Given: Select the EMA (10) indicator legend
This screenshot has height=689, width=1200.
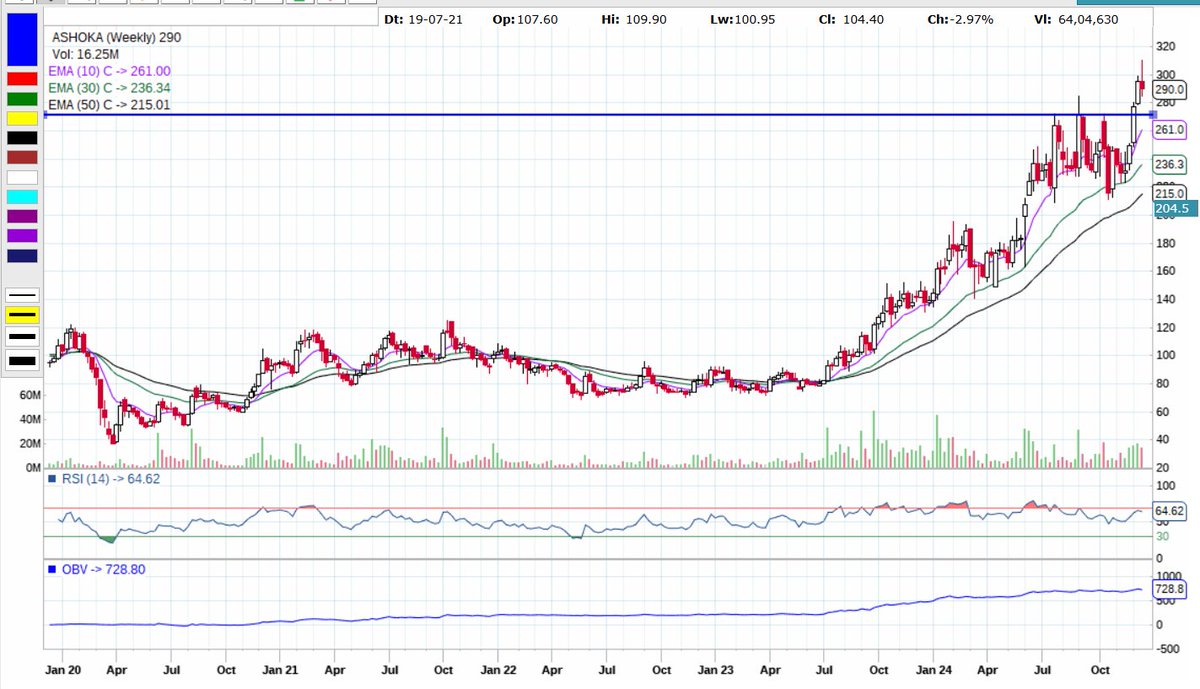Looking at the screenshot, I should (x=109, y=71).
